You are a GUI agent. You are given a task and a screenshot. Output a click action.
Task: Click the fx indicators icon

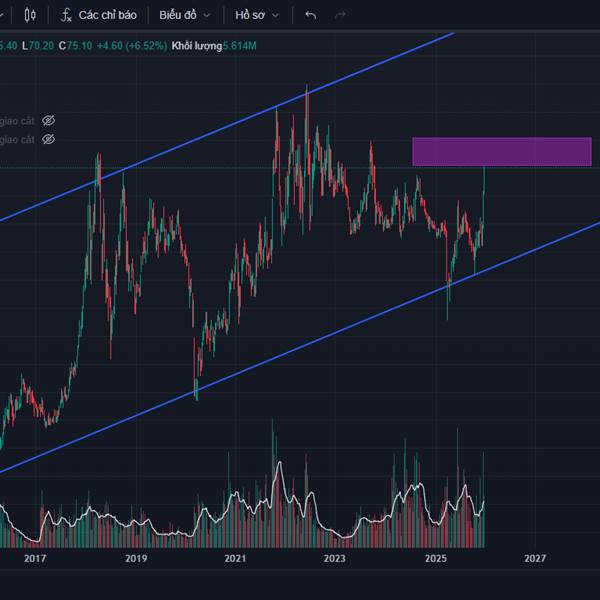[x=66, y=15]
